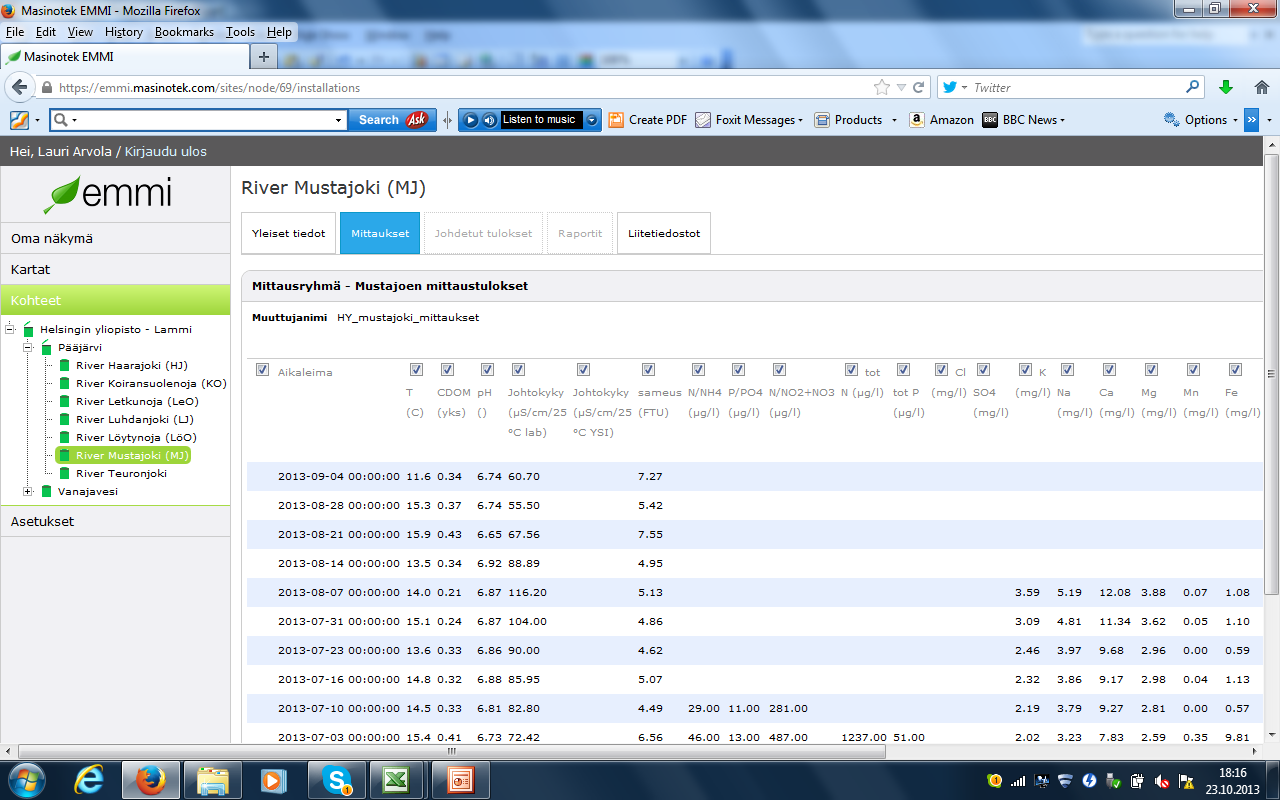Open Internet Explorer from the taskbar
The width and height of the screenshot is (1280, 800).
tap(89, 780)
